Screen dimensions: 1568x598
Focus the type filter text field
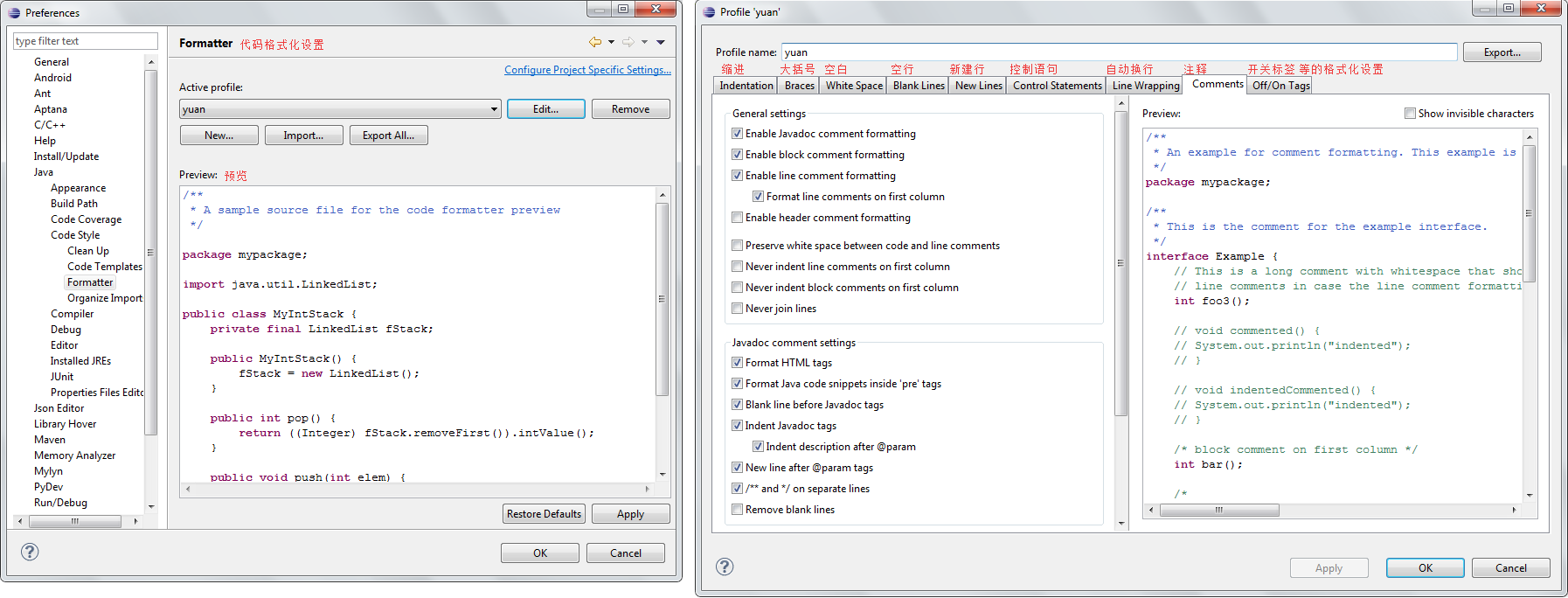pyautogui.click(x=86, y=41)
